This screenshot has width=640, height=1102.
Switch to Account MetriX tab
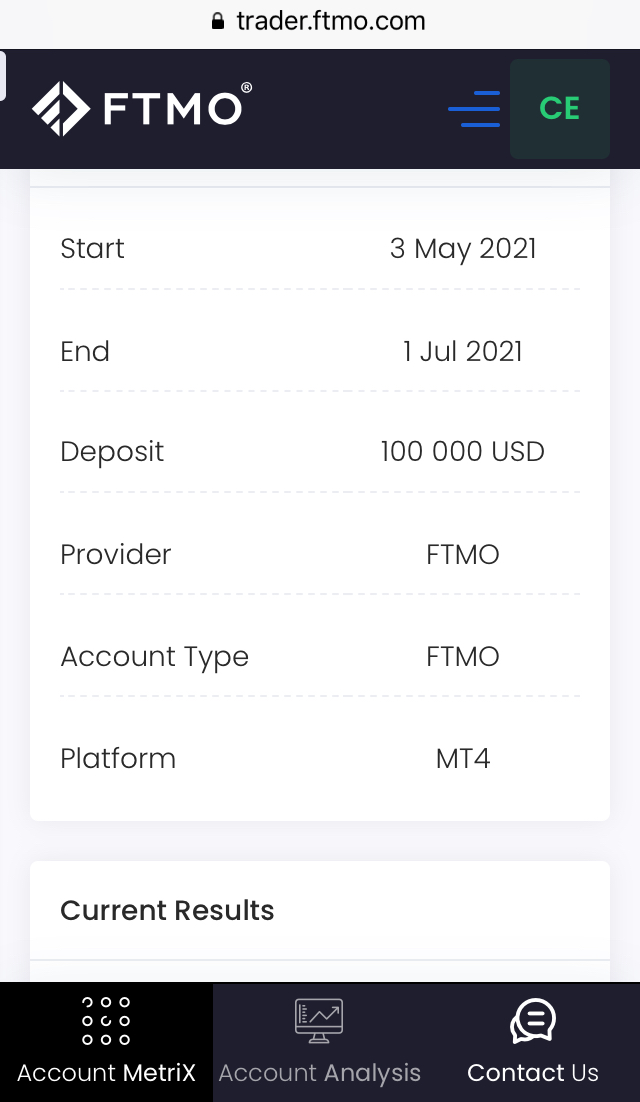[x=106, y=1073]
